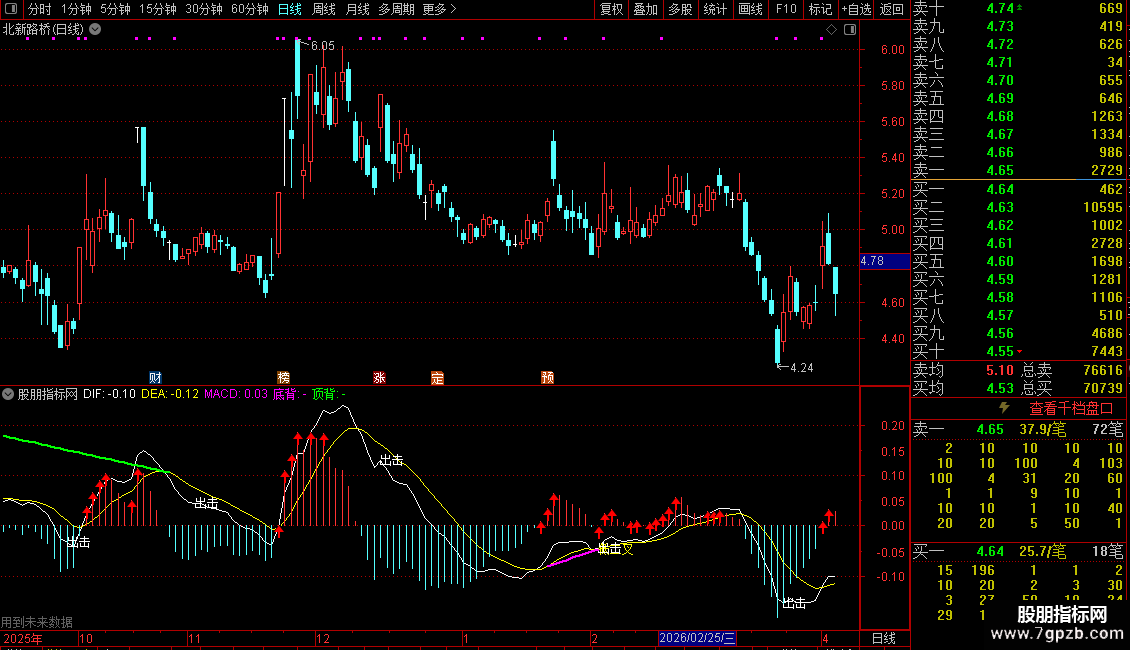This screenshot has height=650, width=1130.
Task: Click the 日线 label at bottom-right of chart
Action: pyautogui.click(x=884, y=638)
